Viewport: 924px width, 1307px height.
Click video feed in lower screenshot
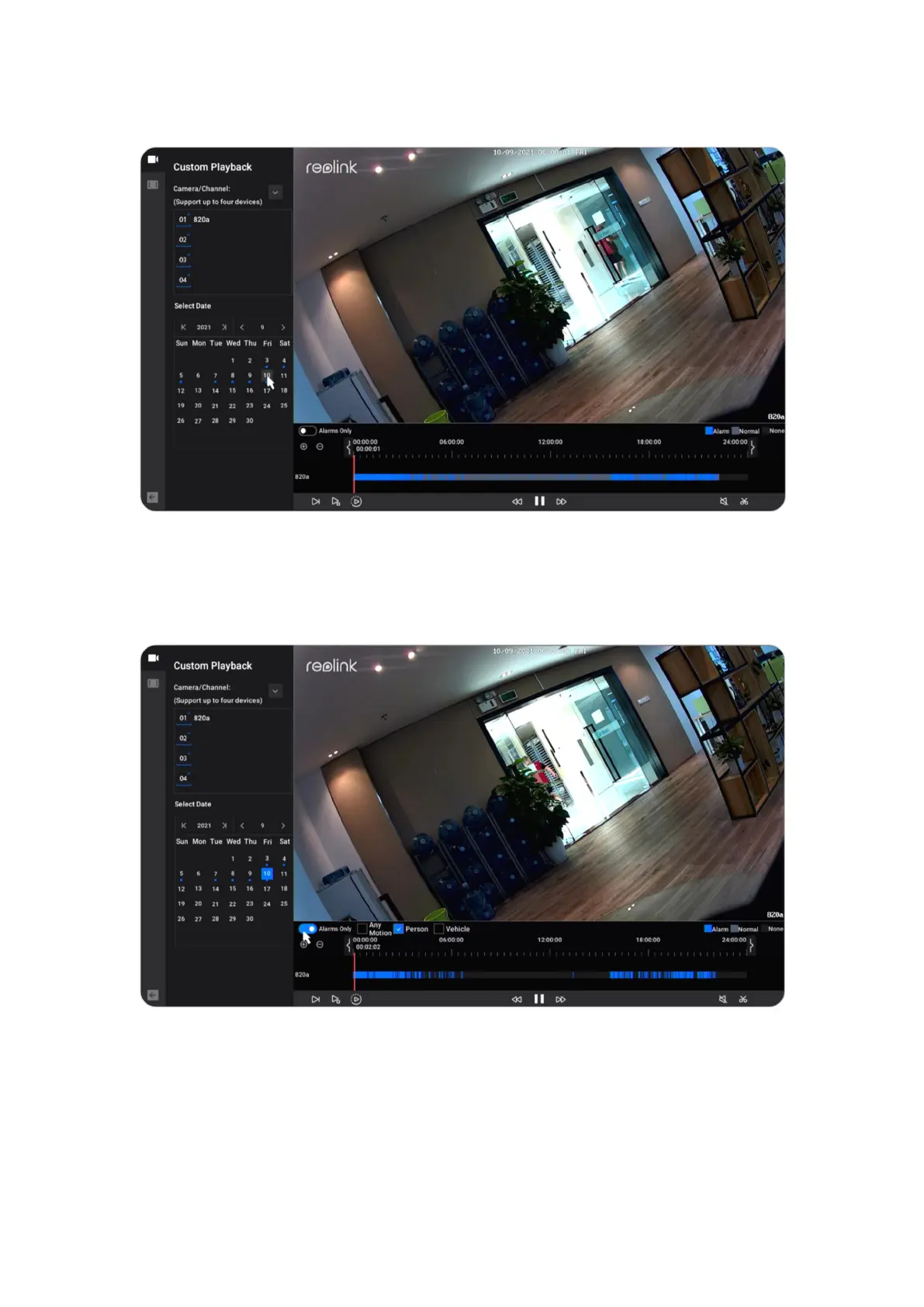coord(539,783)
